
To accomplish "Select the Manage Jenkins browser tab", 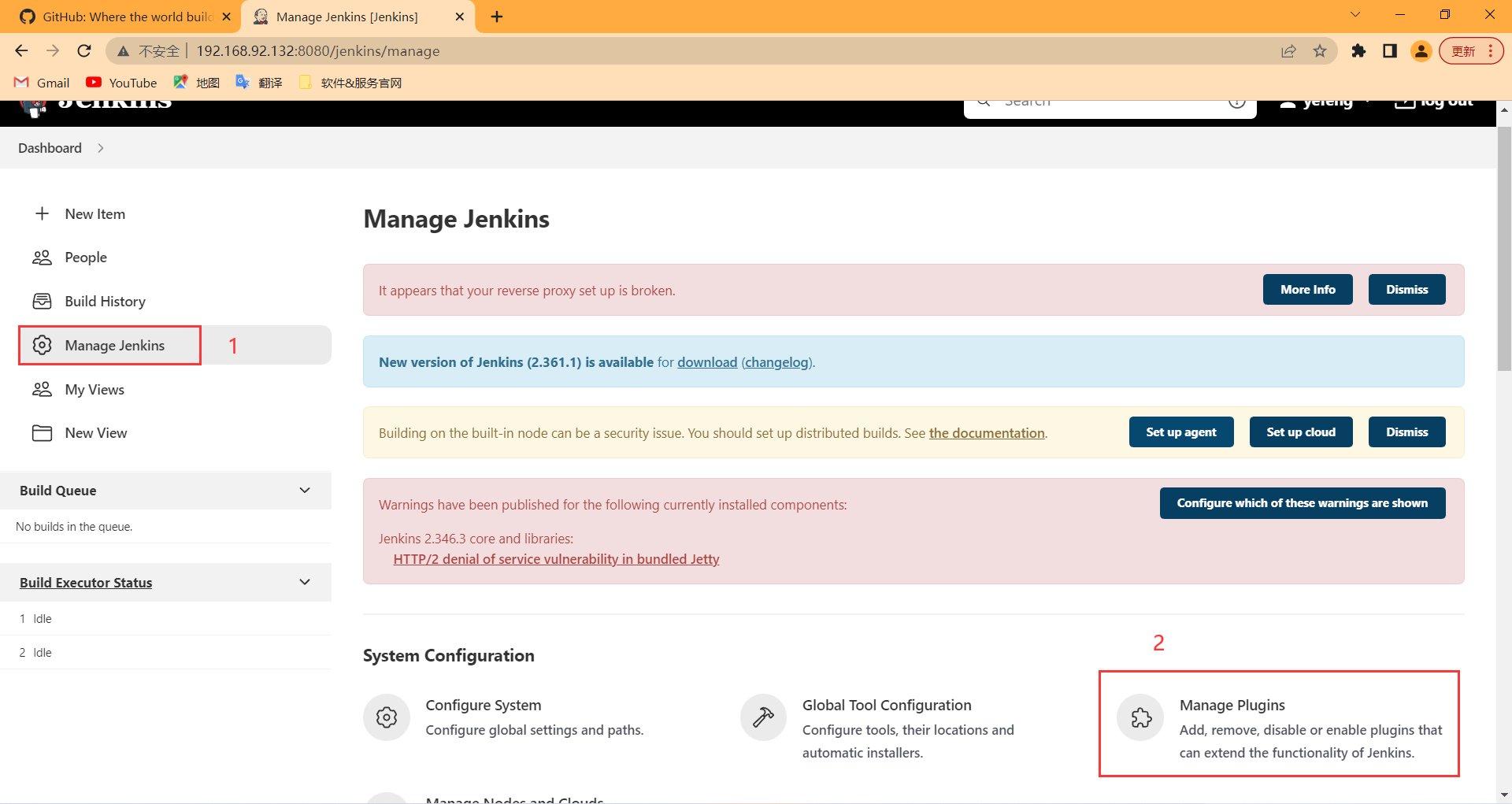I will 358,17.
